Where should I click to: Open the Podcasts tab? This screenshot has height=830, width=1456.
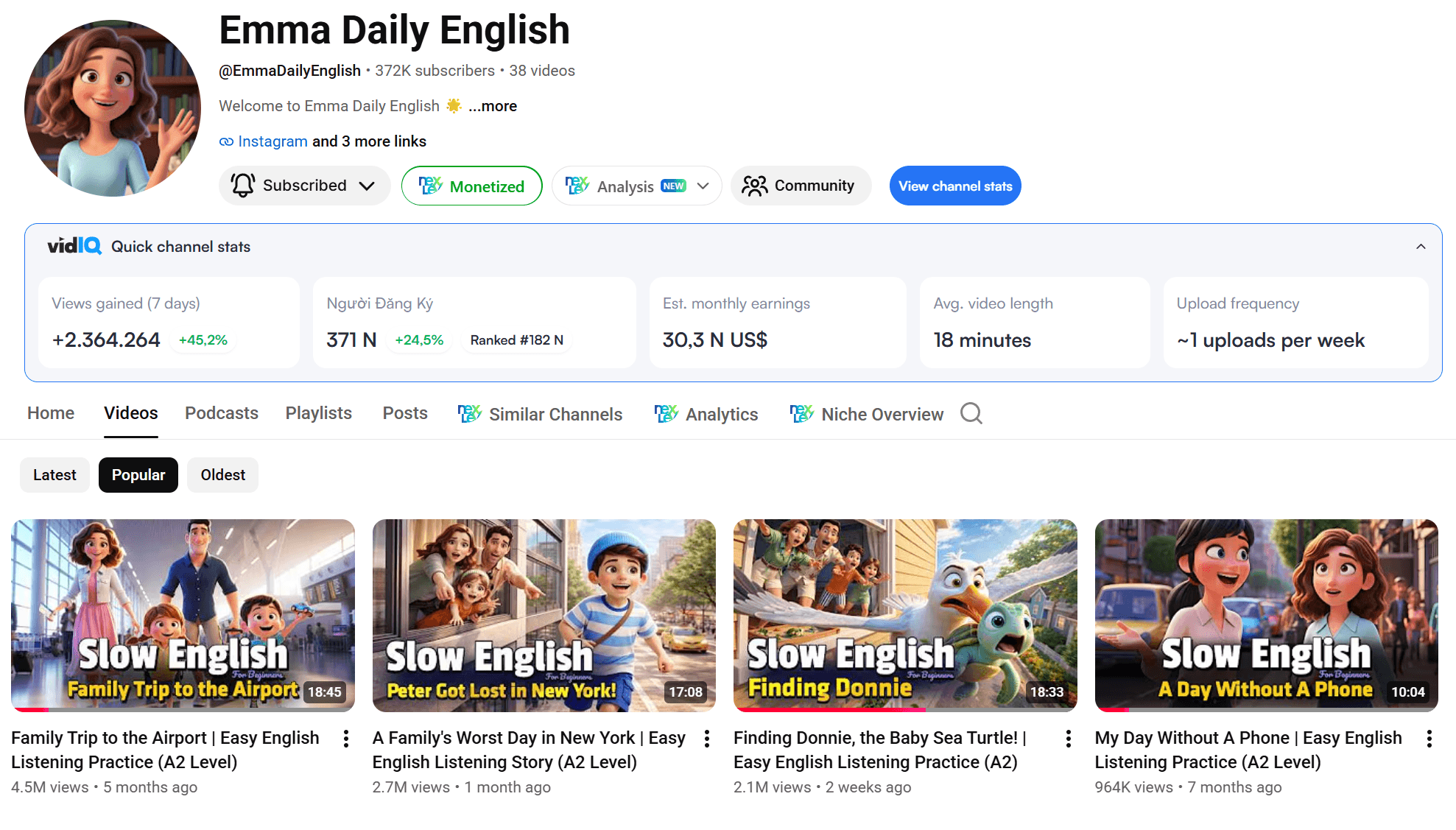[x=222, y=413]
